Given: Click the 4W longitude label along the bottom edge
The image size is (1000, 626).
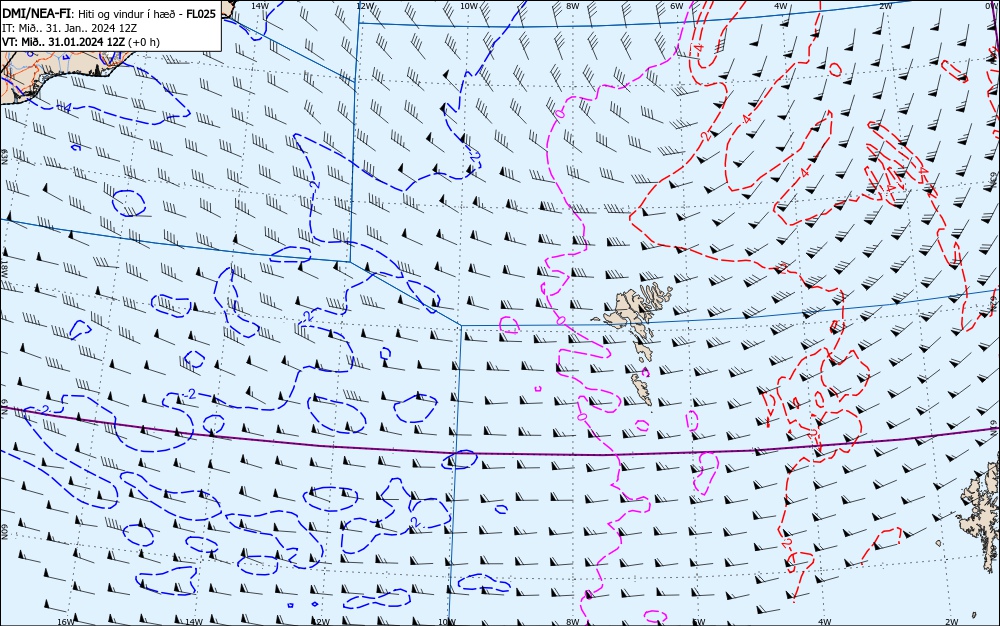Looking at the screenshot, I should [825, 622].
